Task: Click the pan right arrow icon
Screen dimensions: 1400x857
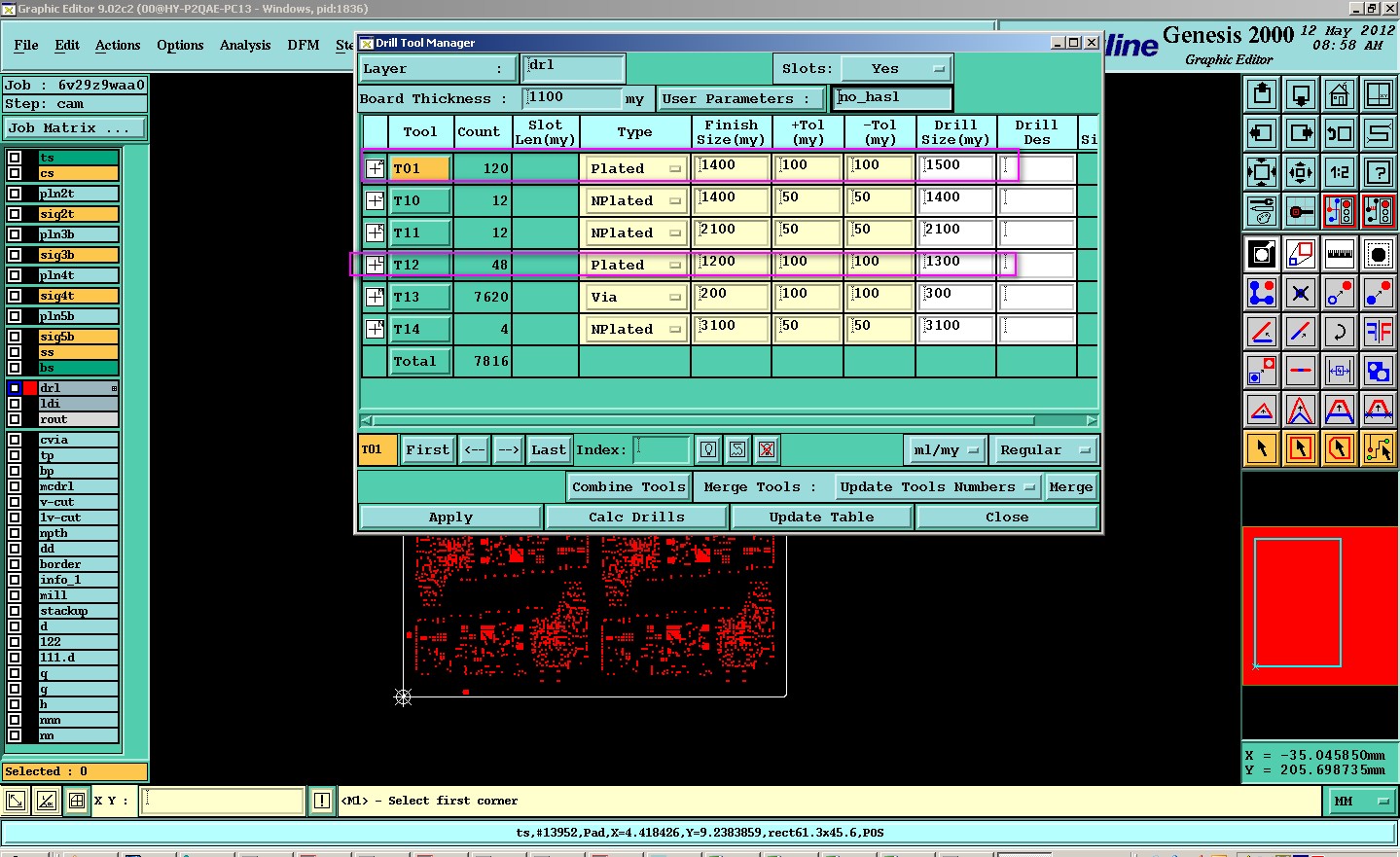Action: [x=1301, y=133]
